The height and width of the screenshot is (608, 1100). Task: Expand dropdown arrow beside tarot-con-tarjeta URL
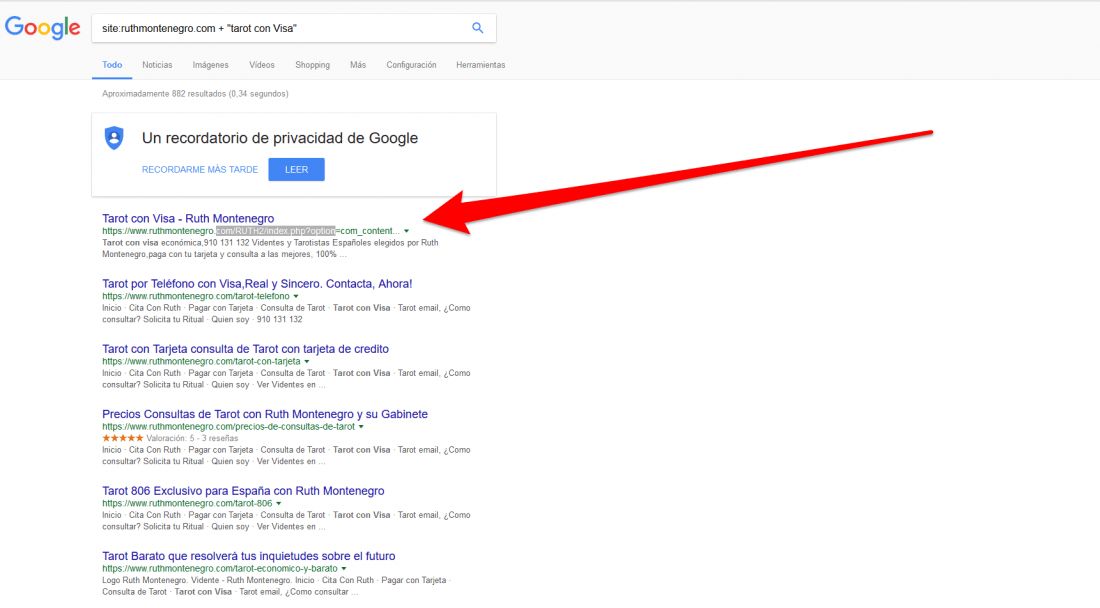(307, 362)
